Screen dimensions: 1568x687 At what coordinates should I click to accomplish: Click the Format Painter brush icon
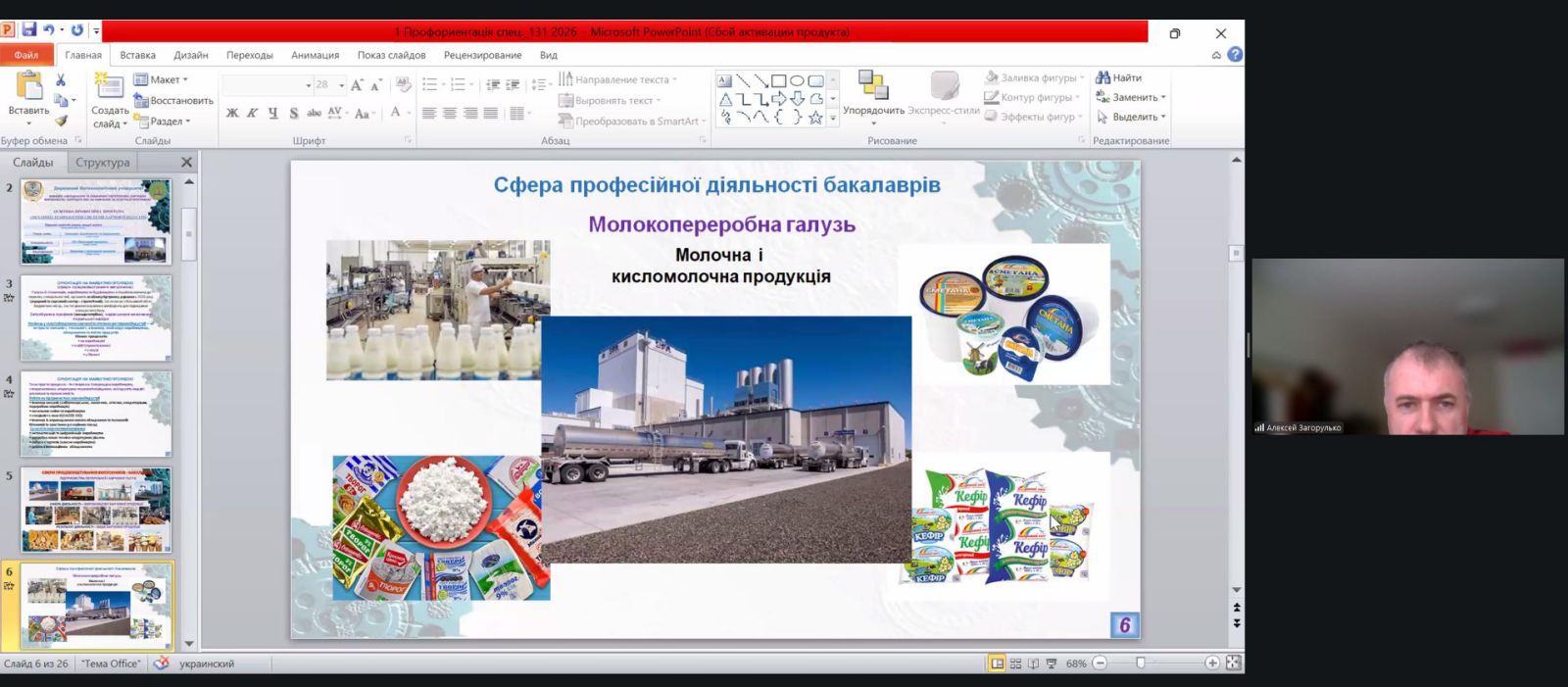point(61,121)
